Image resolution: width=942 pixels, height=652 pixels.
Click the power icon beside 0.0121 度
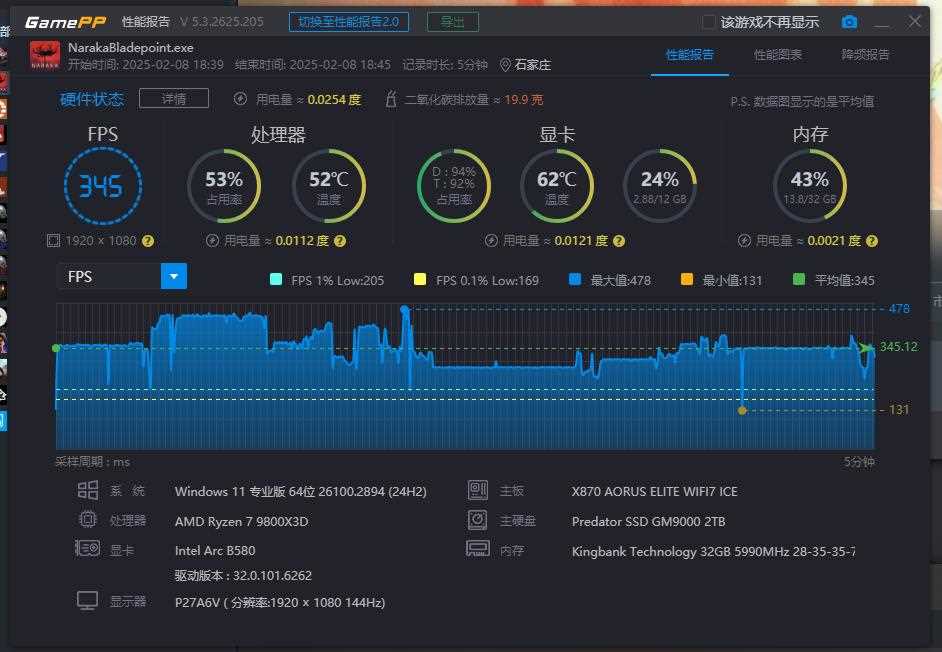491,241
